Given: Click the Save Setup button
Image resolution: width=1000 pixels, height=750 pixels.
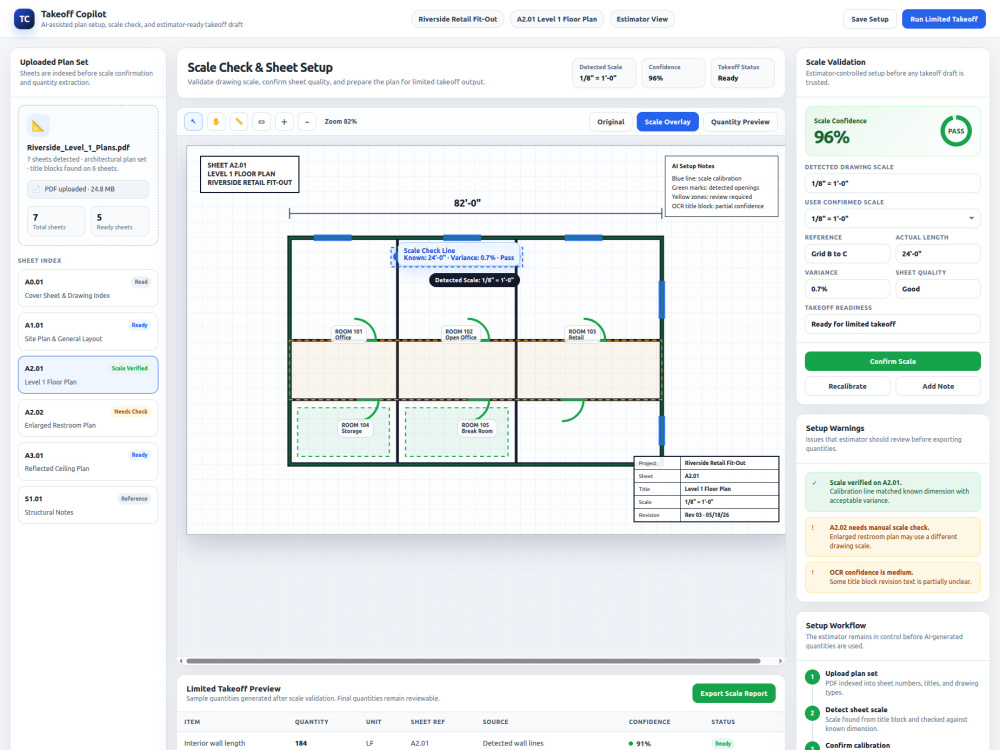Looking at the screenshot, I should point(870,19).
